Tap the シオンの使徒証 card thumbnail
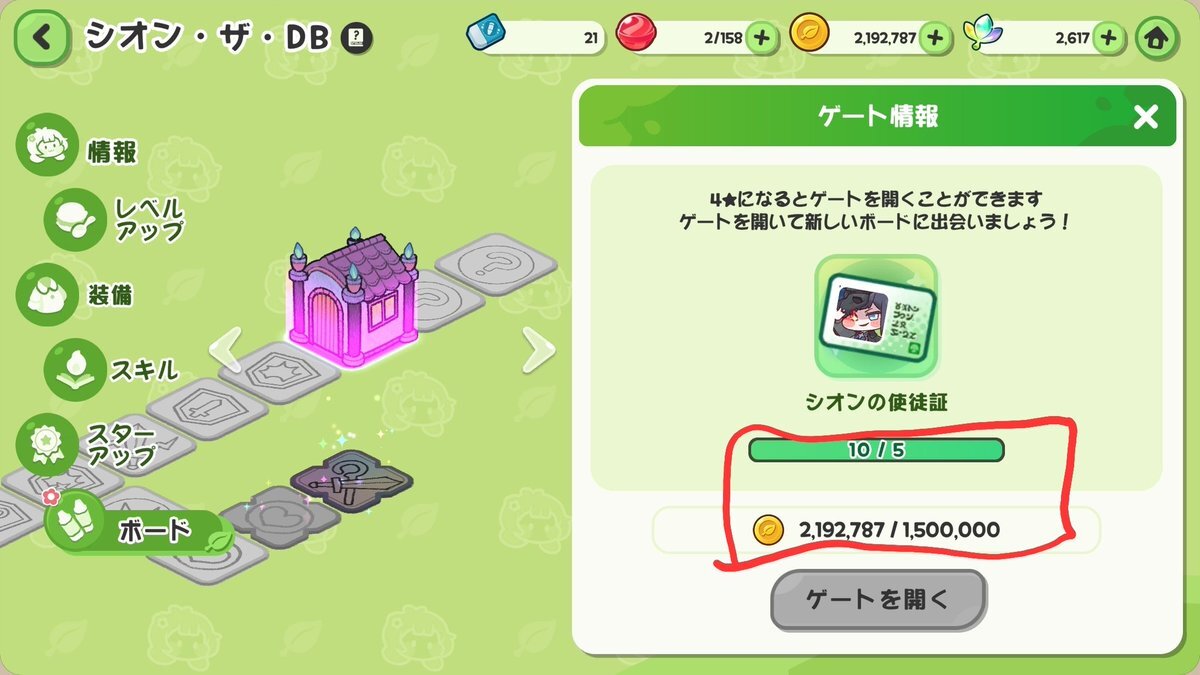This screenshot has height=675, width=1200. click(x=876, y=317)
